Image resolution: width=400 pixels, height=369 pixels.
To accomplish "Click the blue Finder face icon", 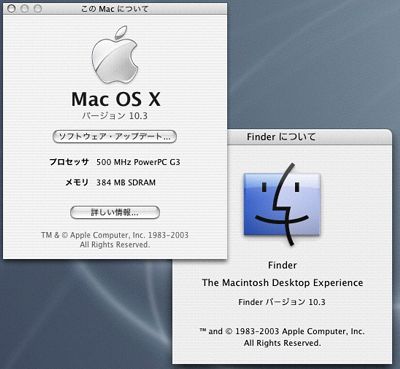I will pyautogui.click(x=282, y=204).
